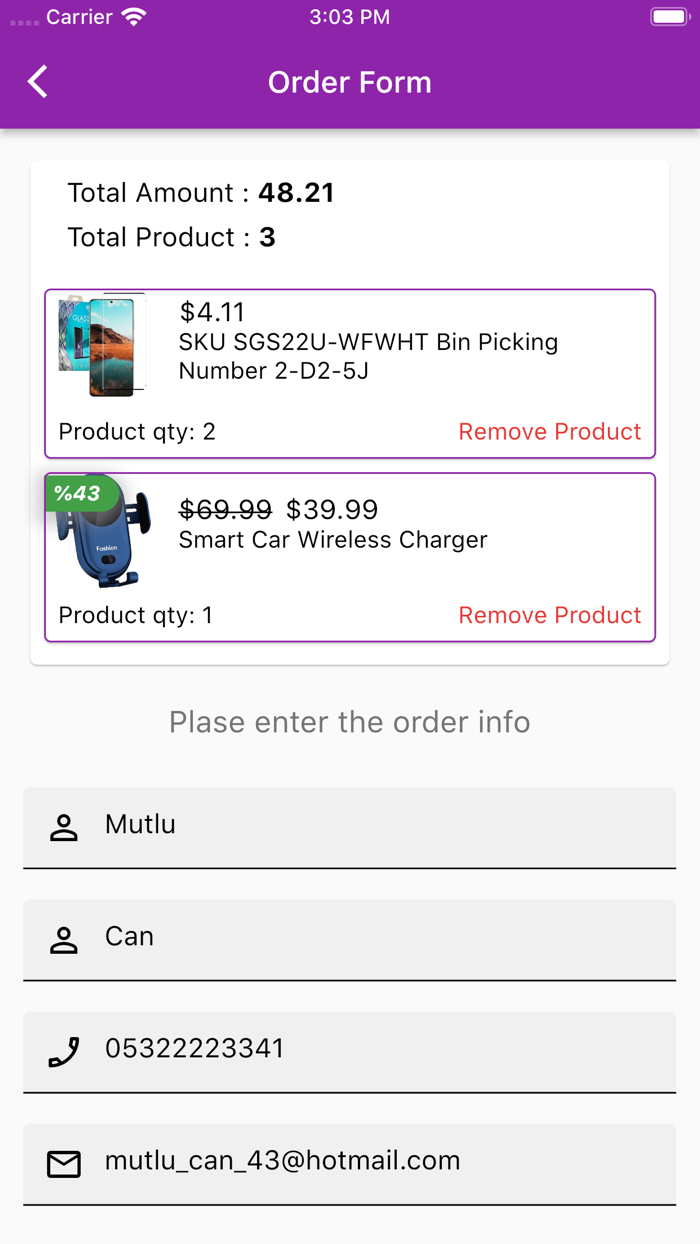Select the first name field containing Mutlu
The height and width of the screenshot is (1244, 700).
point(350,826)
